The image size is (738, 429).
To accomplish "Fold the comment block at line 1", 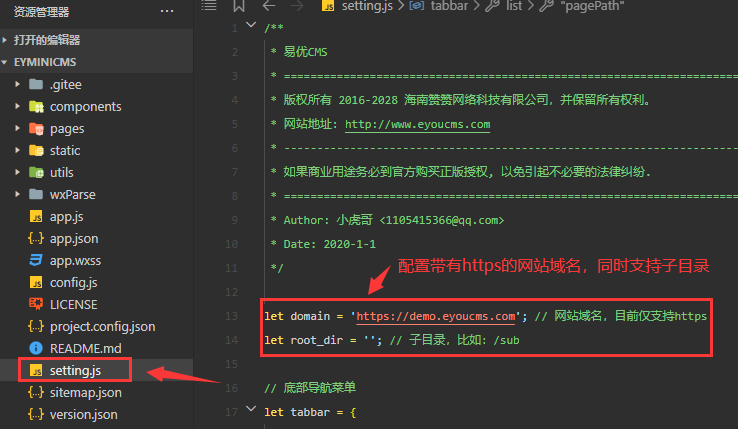I will tap(251, 25).
